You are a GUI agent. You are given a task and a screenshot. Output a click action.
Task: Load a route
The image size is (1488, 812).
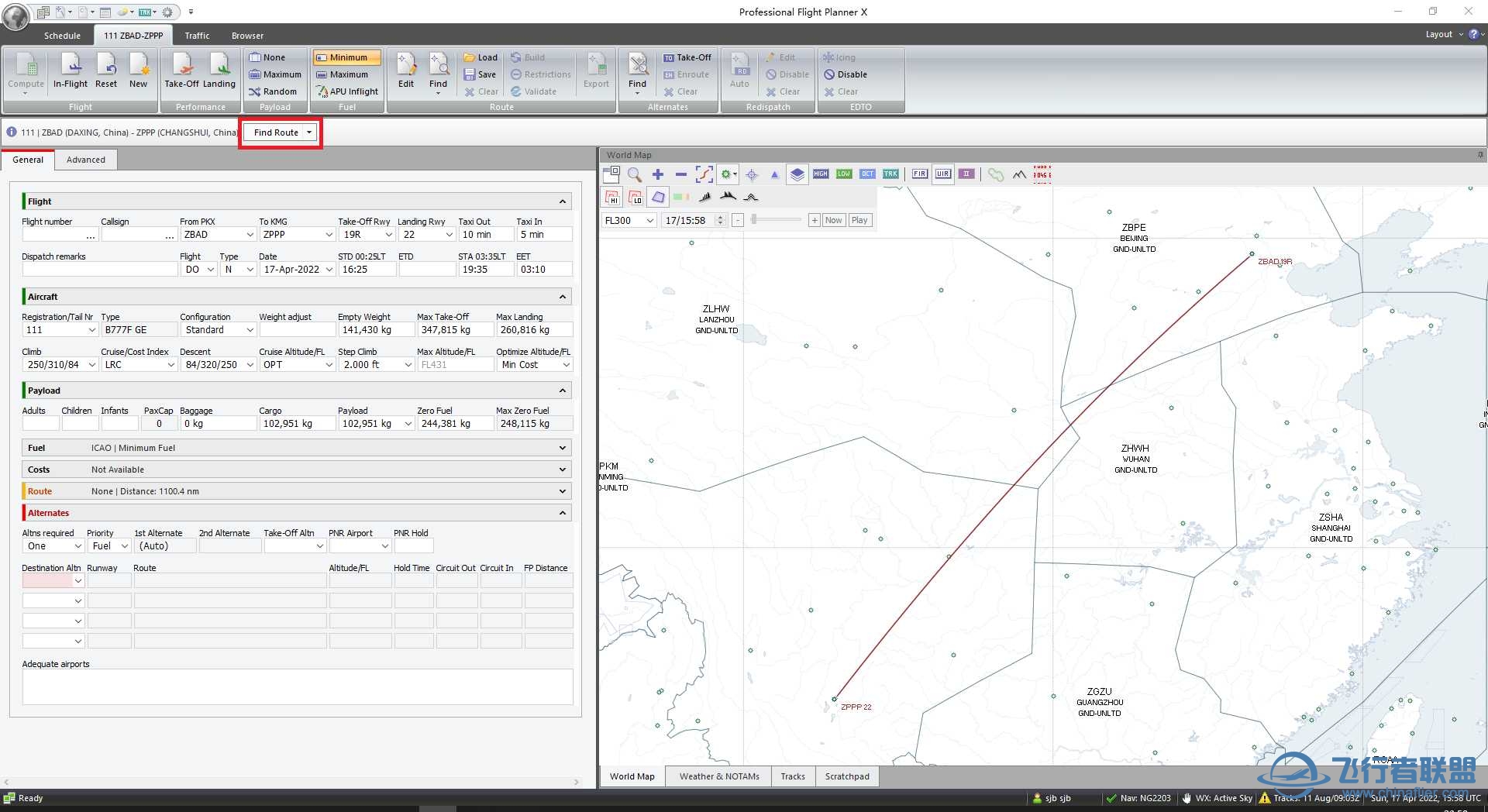480,57
